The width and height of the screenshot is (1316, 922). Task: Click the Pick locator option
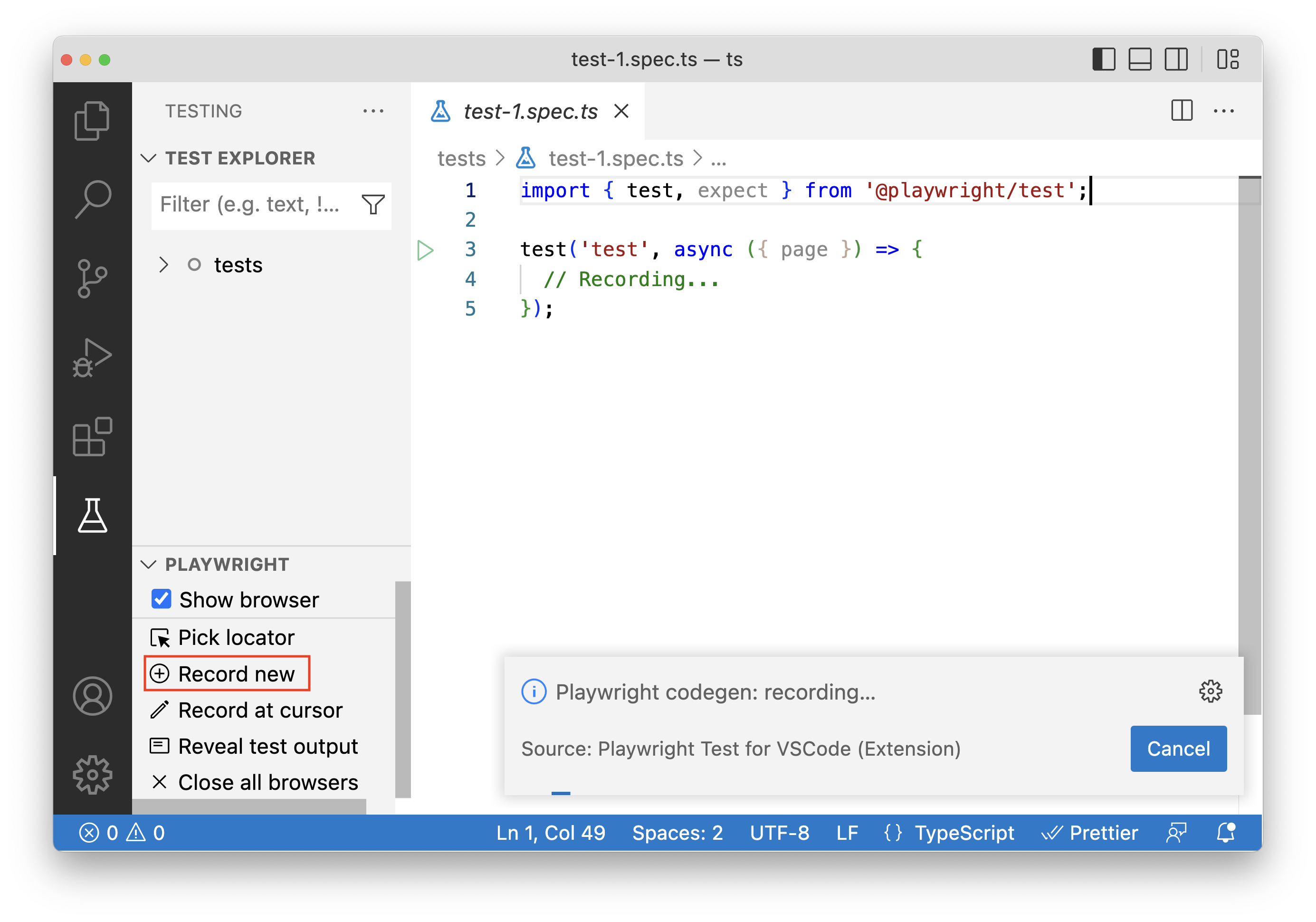point(237,637)
